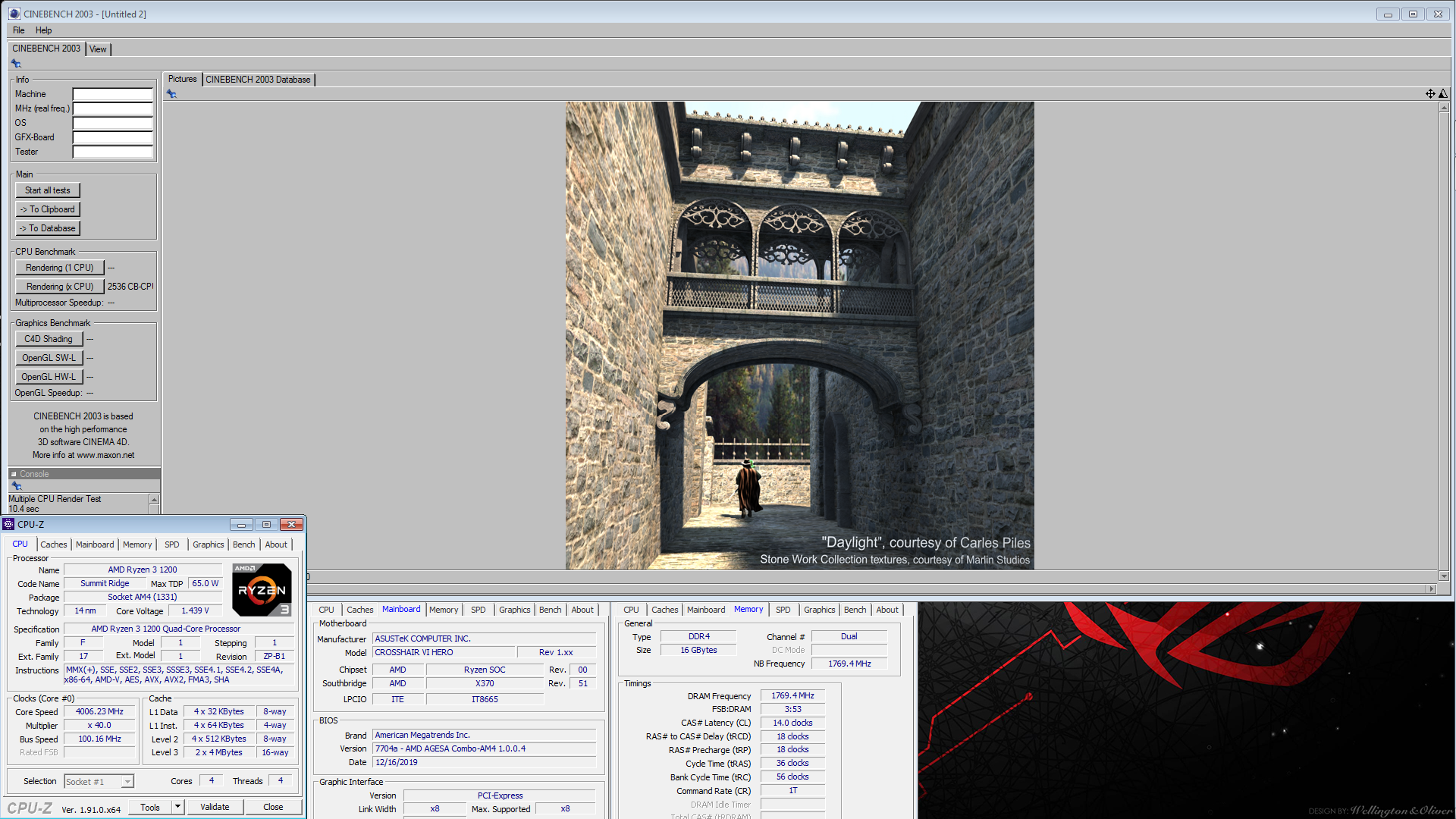This screenshot has width=1456, height=819.
Task: Open the Caches tab in front CPU-Z window
Action: click(54, 544)
